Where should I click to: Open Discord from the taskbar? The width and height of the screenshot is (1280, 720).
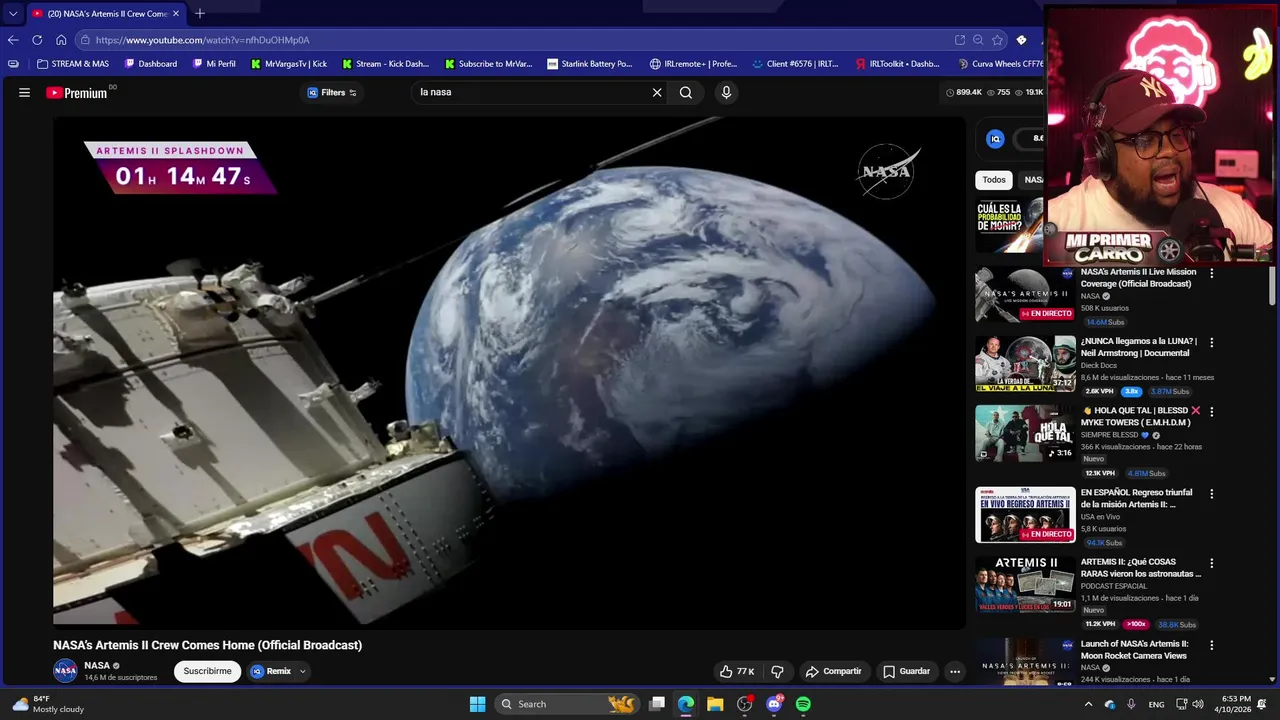(x=774, y=704)
